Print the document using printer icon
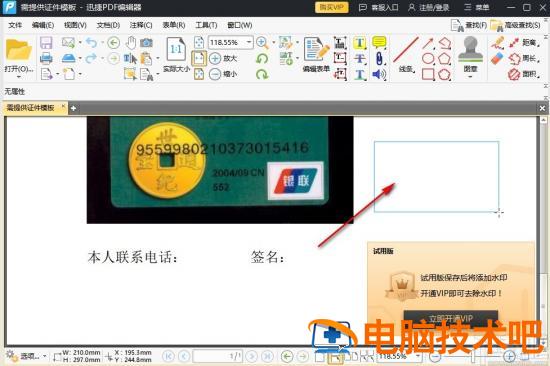The height and width of the screenshot is (366, 550). (x=46, y=58)
